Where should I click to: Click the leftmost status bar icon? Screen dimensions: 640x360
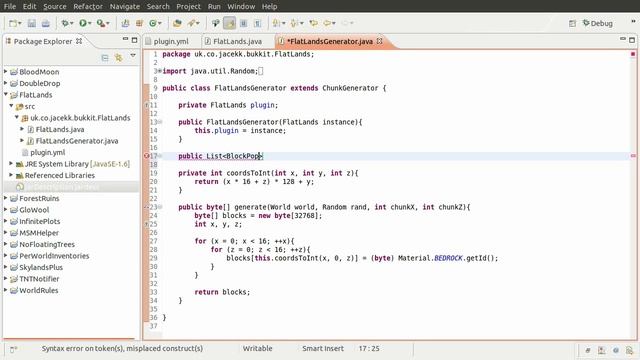(x=13, y=349)
